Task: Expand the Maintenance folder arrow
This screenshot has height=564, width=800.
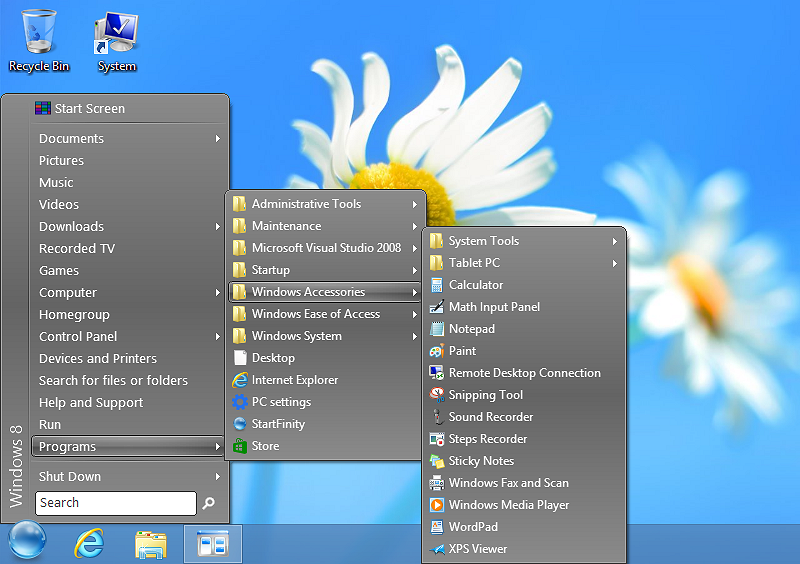Action: coord(415,226)
